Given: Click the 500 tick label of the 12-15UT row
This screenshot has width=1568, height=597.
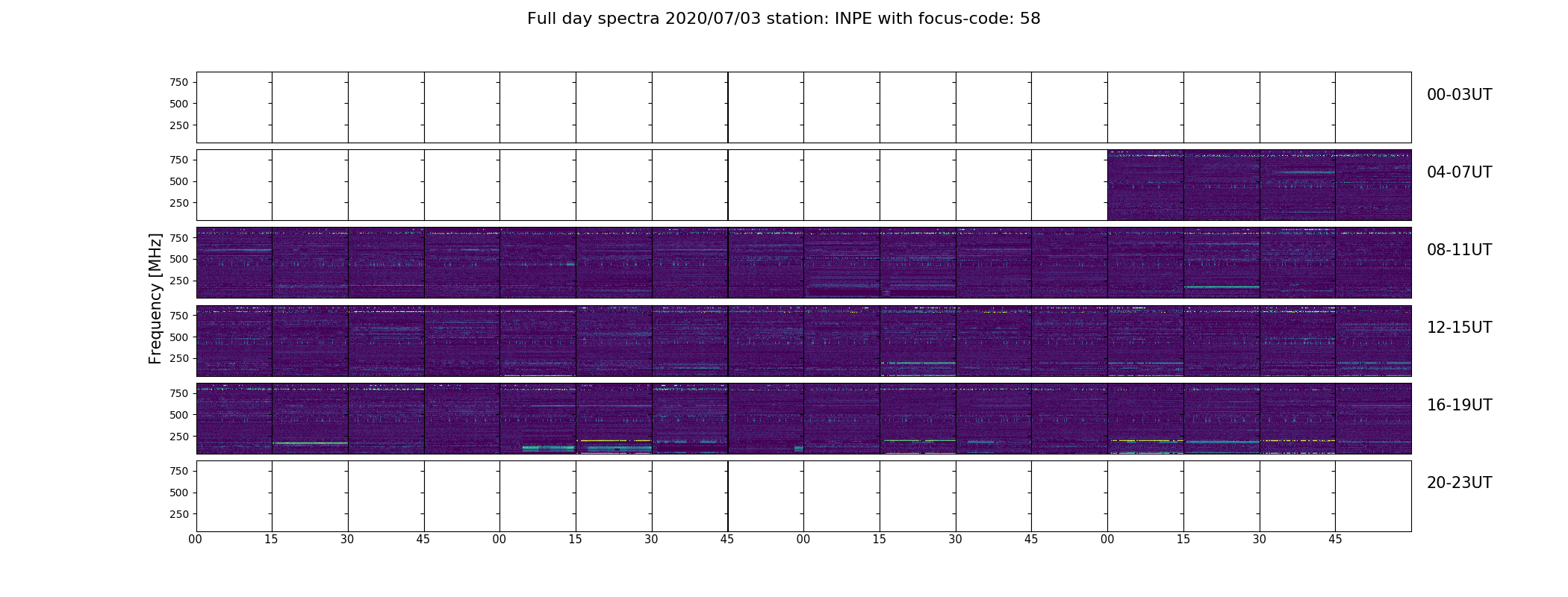Looking at the screenshot, I should [179, 337].
